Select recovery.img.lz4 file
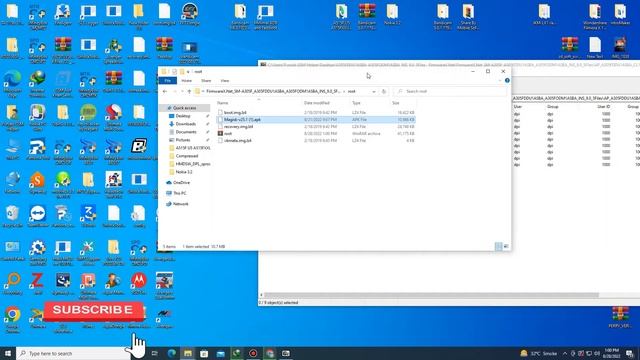Screen dimensions: 640x360 tap(238, 127)
